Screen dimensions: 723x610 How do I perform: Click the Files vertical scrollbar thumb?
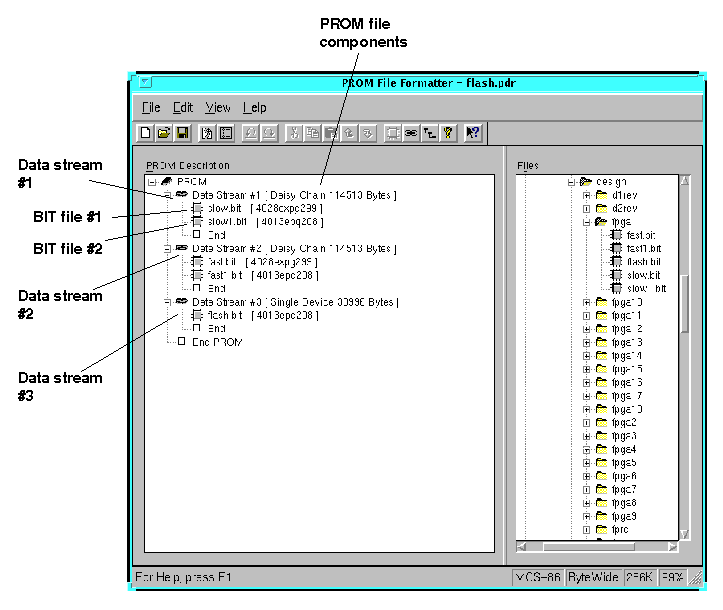685,303
